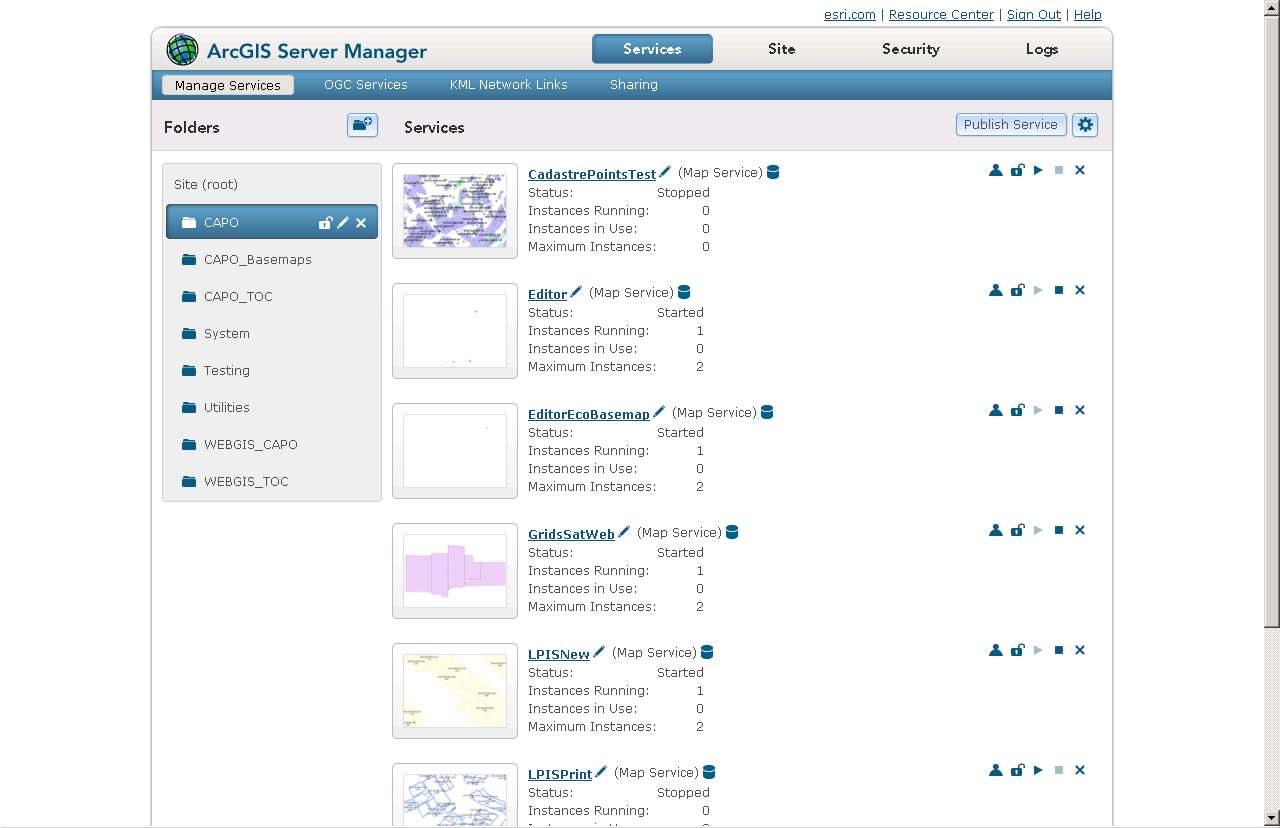Open permissions person icon for CadastrePointsTest
This screenshot has width=1280, height=828.
tap(996, 170)
